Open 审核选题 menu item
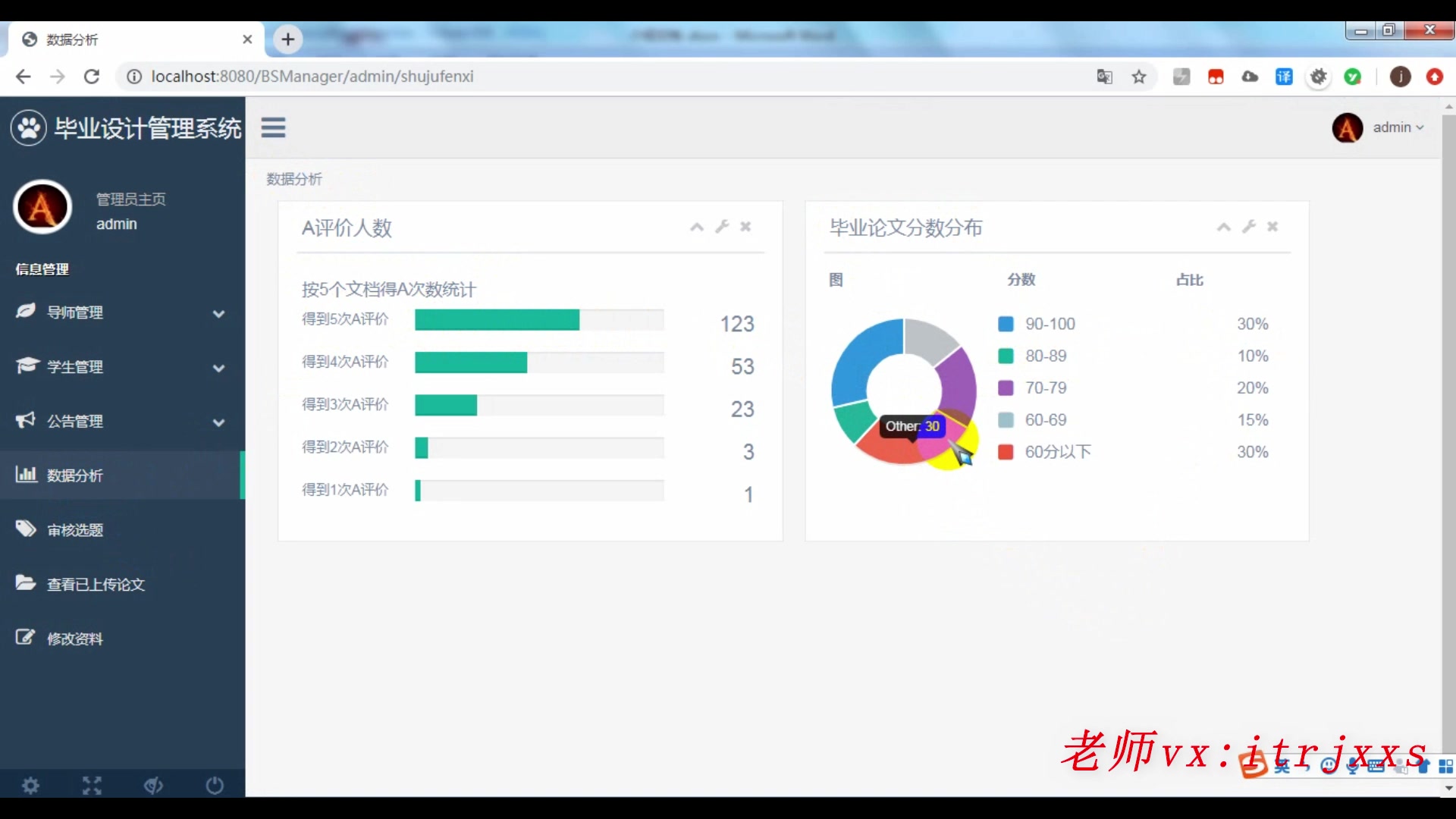This screenshot has height=819, width=1456. click(122, 530)
